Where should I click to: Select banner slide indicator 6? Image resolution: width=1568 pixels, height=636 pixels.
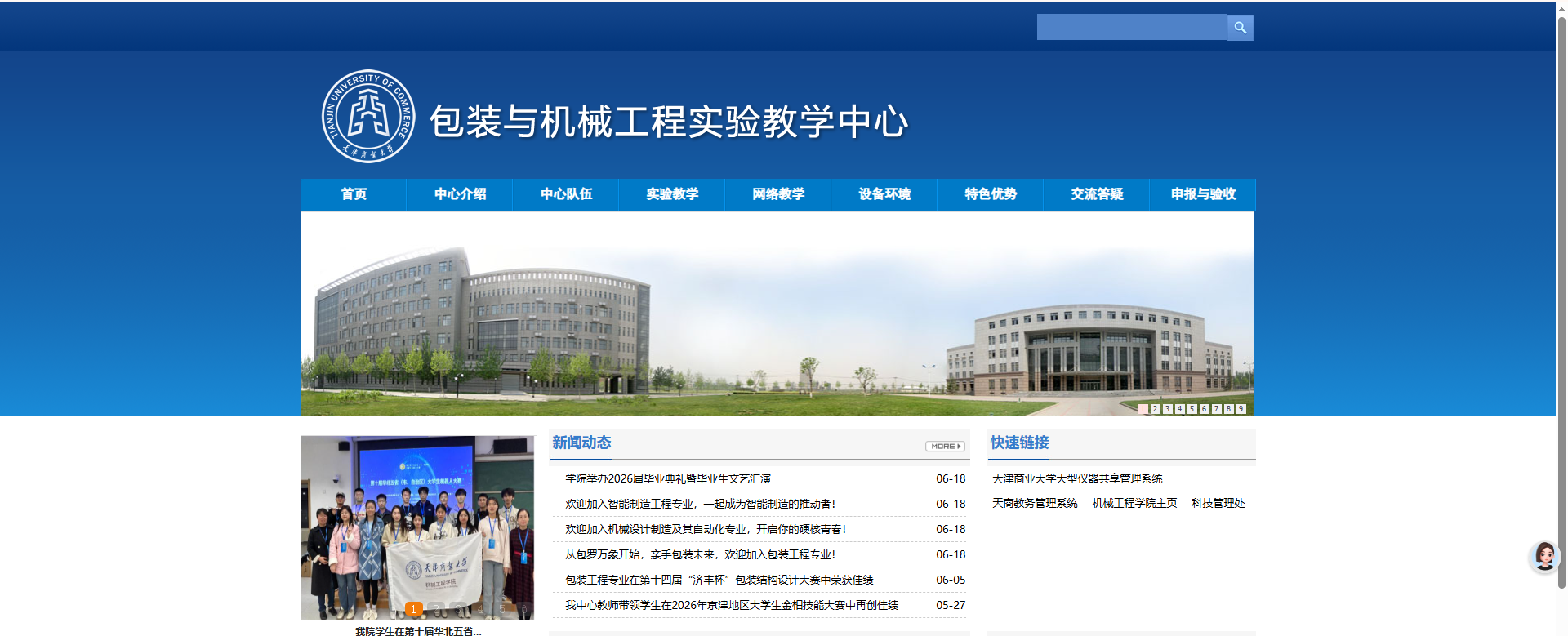[1204, 409]
